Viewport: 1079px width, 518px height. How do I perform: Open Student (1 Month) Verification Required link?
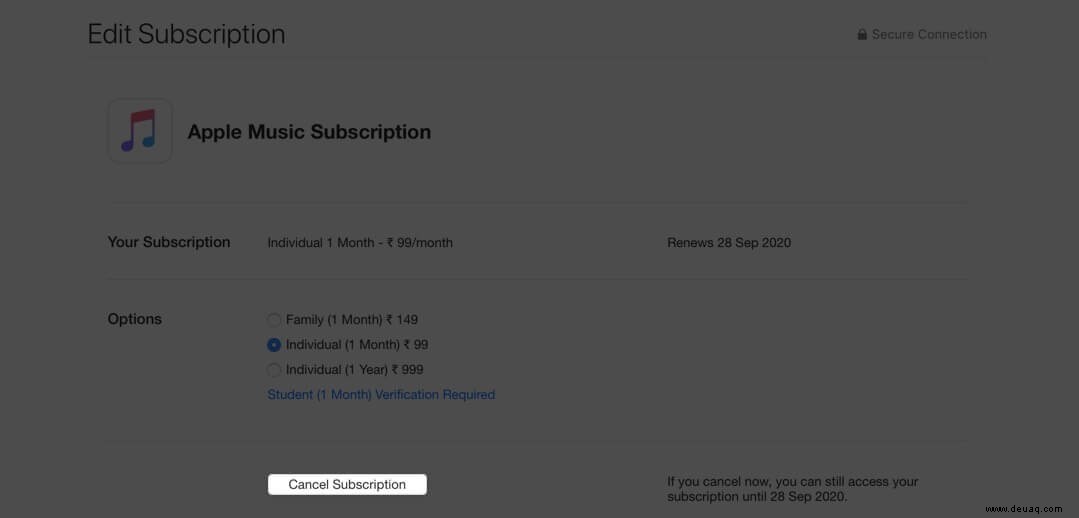point(381,395)
